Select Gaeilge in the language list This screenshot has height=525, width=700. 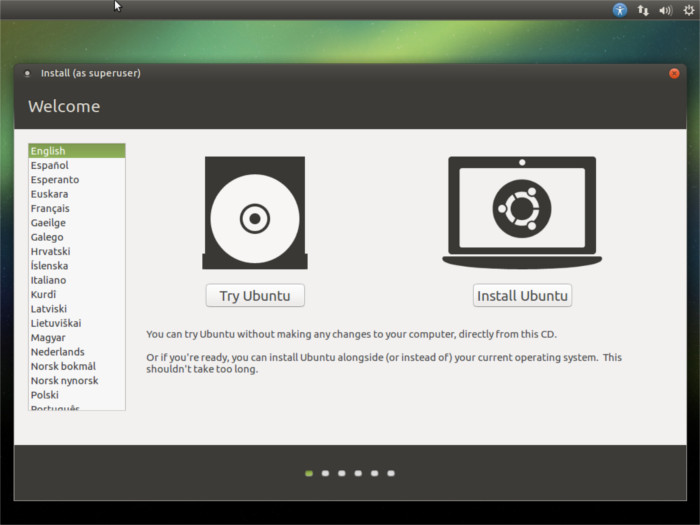(x=77, y=223)
